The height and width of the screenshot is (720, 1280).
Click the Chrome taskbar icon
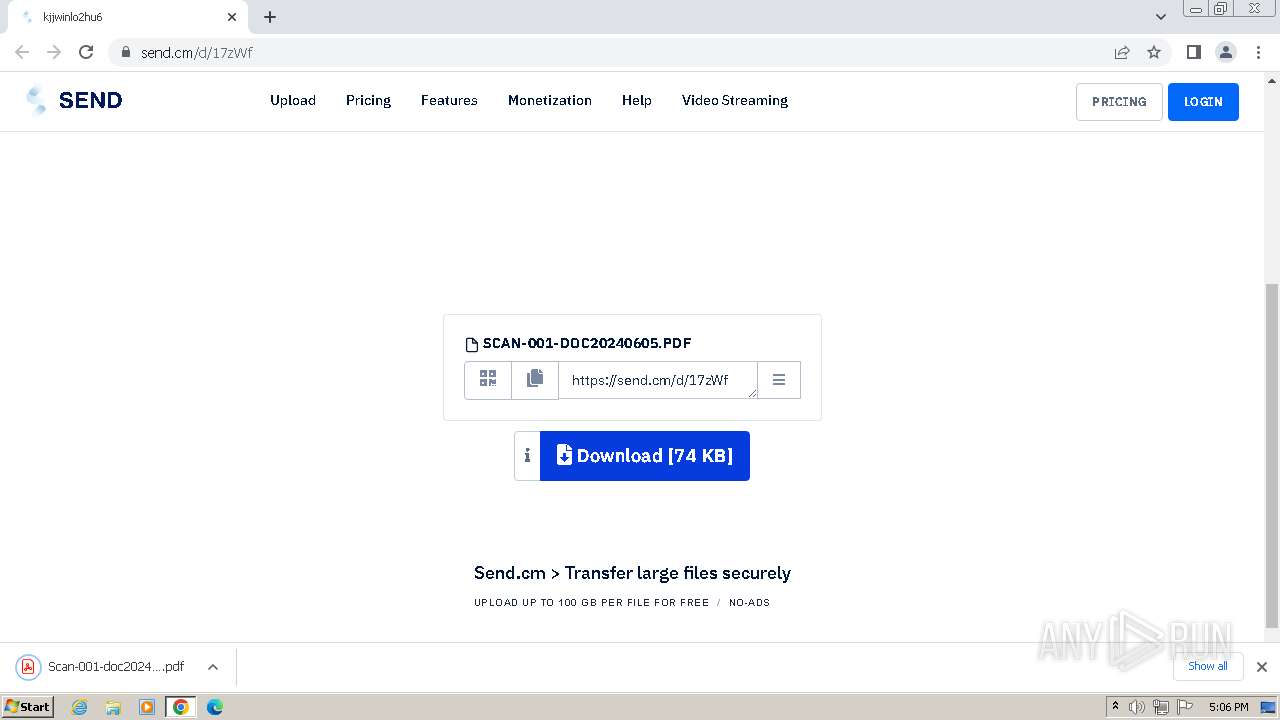click(181, 707)
